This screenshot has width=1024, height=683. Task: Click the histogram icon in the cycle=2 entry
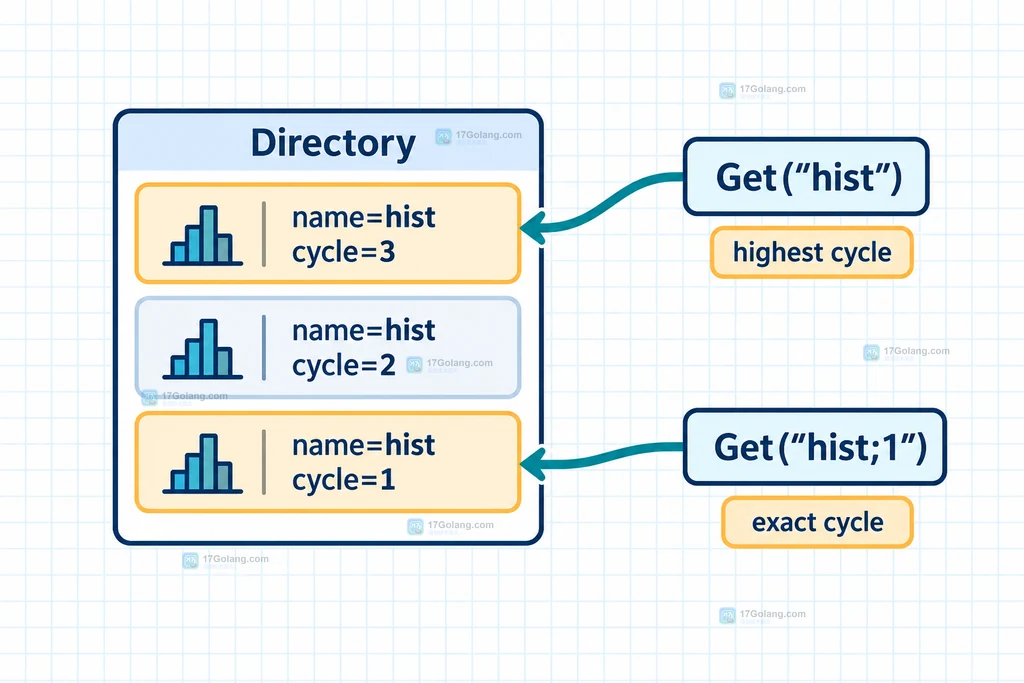coord(202,349)
